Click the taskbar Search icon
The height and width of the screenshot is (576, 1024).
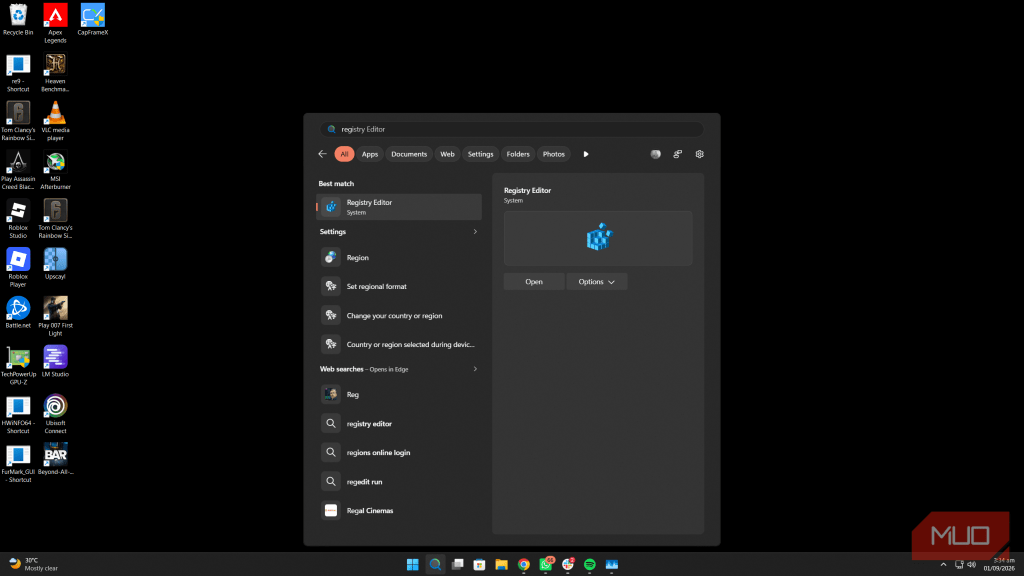coord(435,564)
